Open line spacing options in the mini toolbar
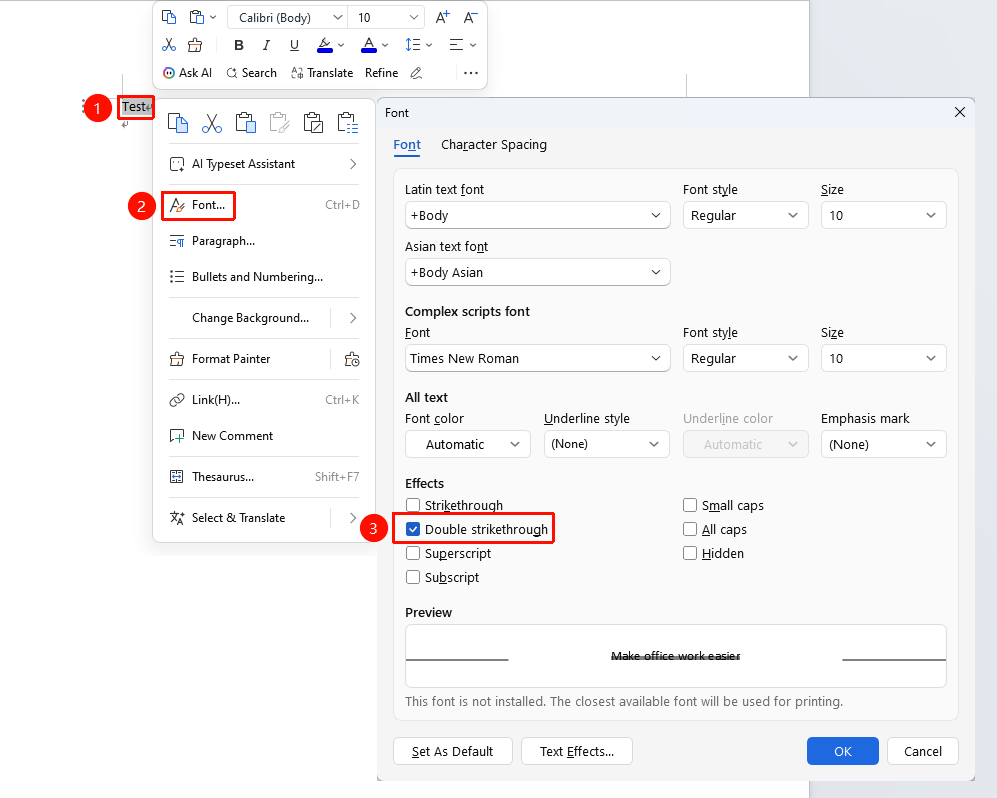The image size is (997, 798). point(418,45)
